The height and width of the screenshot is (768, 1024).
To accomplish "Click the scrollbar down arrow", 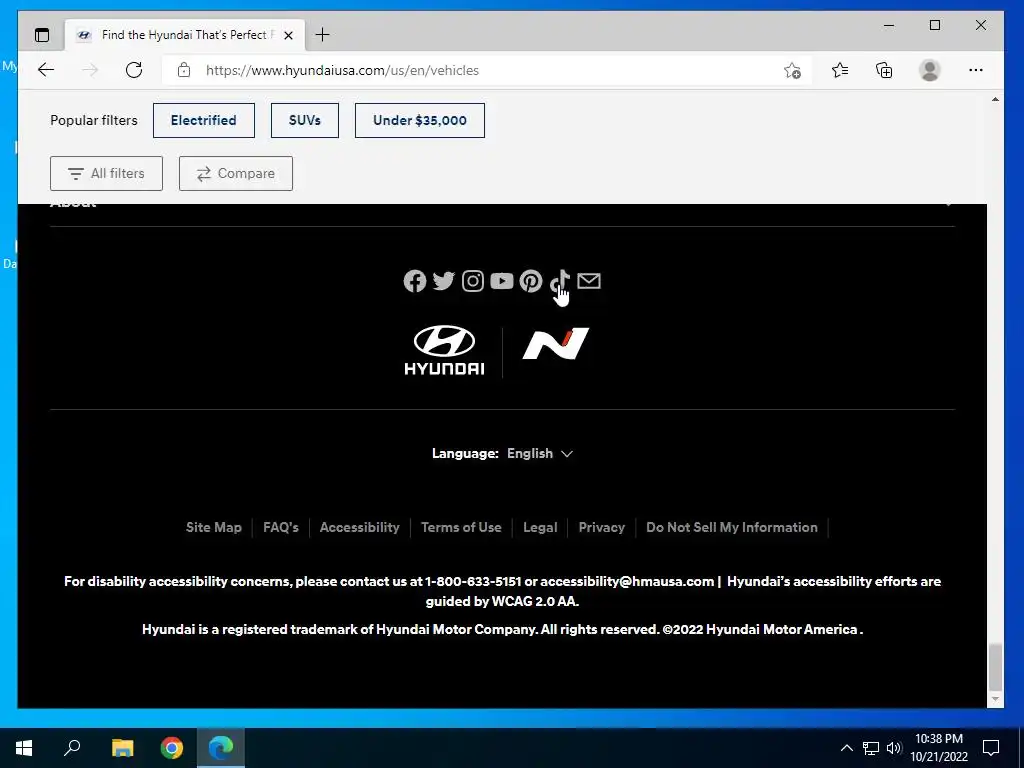I will (x=995, y=699).
